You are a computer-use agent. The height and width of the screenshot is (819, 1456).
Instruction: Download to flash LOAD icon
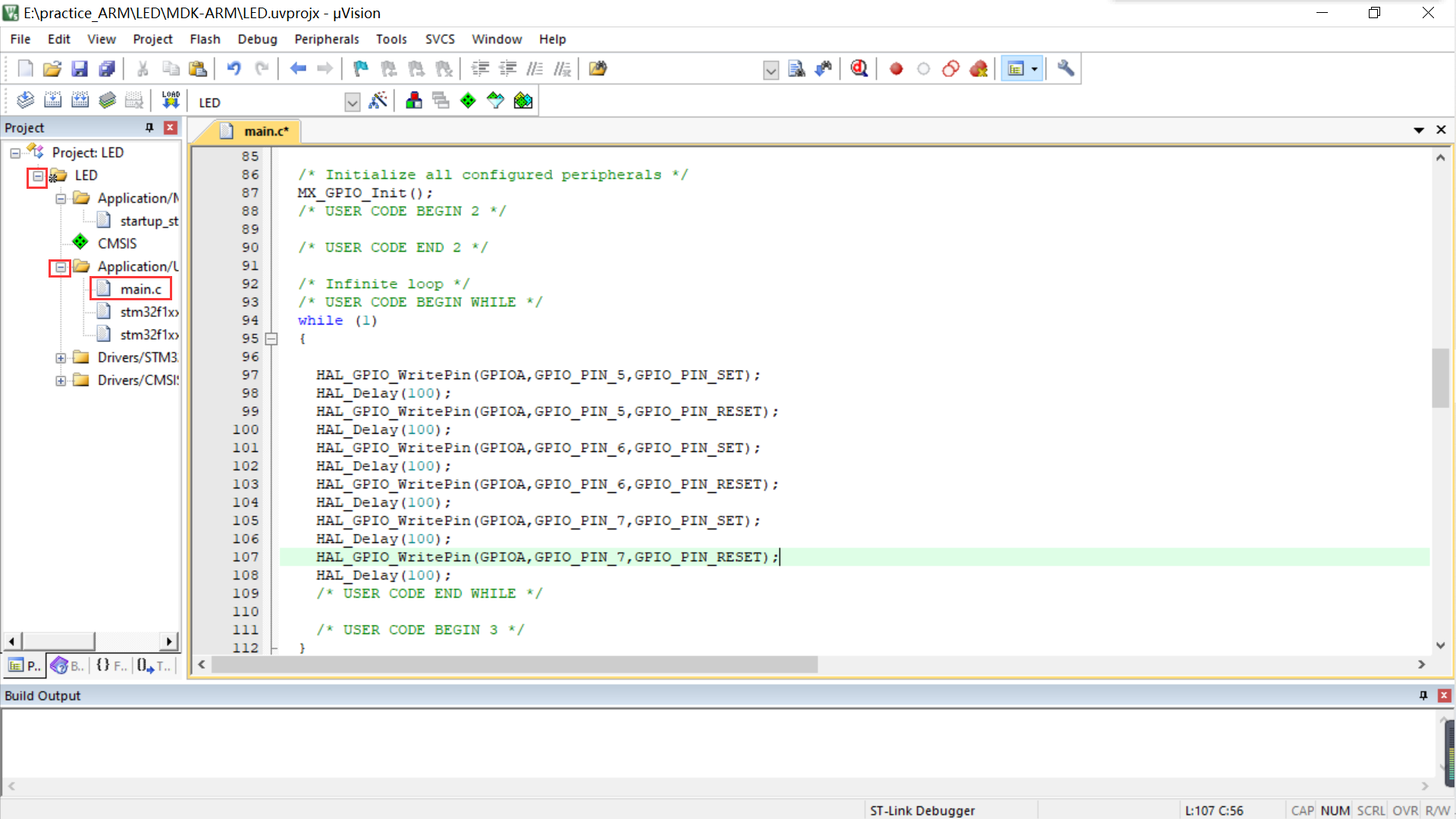pos(171,101)
